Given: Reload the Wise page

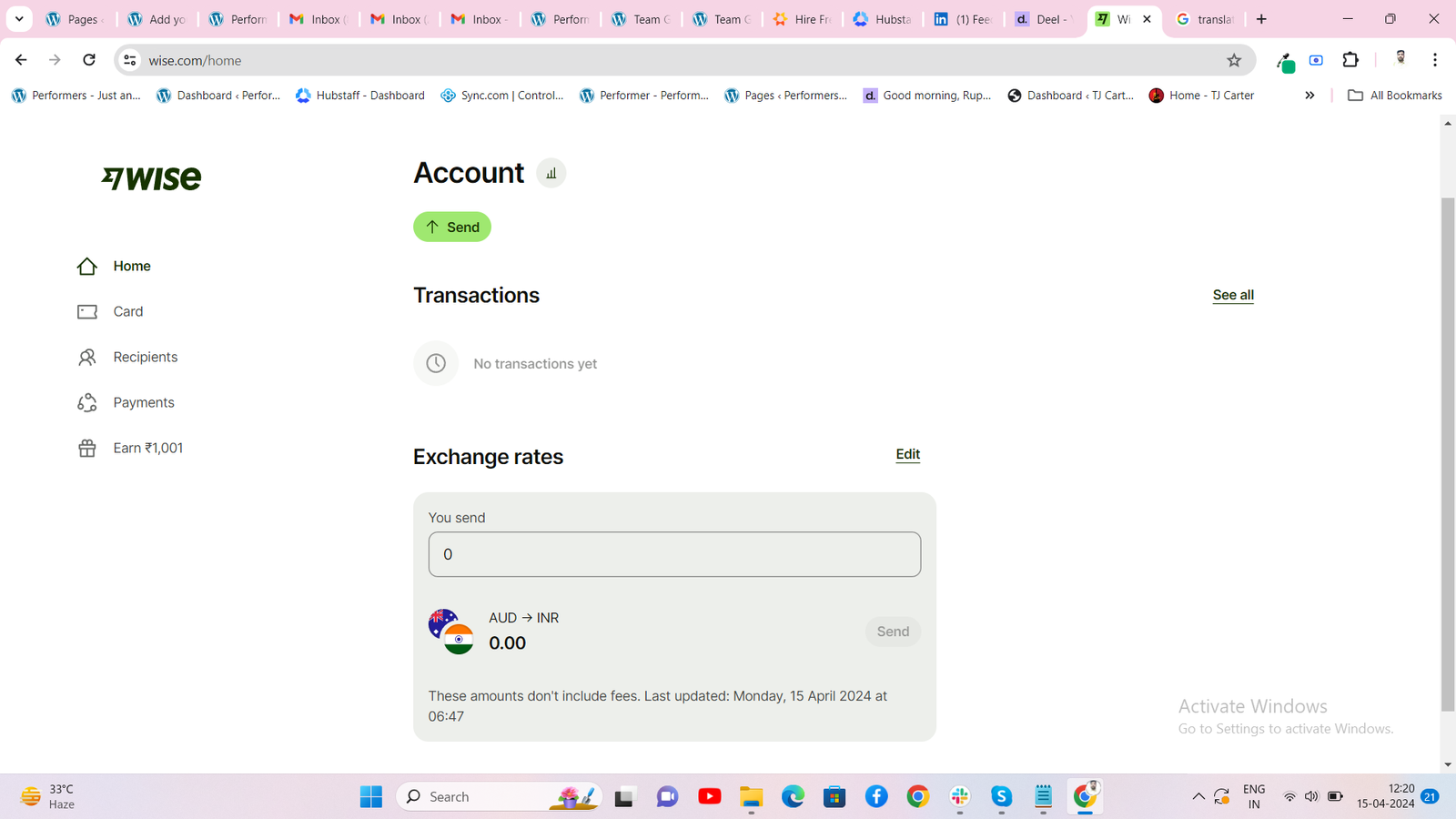Looking at the screenshot, I should 89,60.
